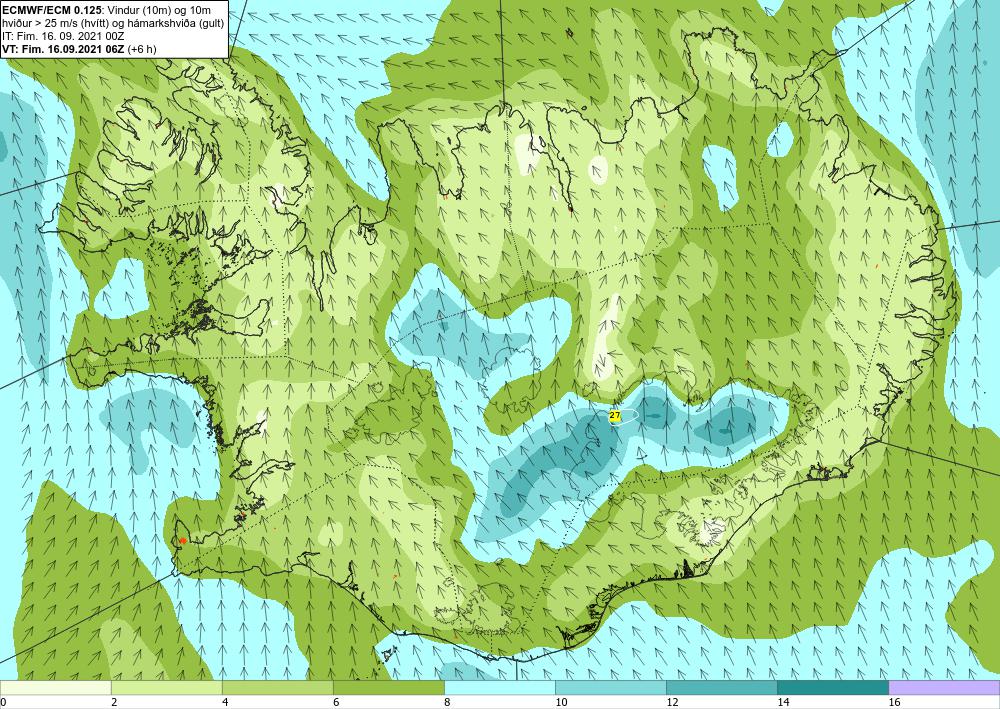
Task: Click the '2' scale label
Action: pyautogui.click(x=114, y=702)
